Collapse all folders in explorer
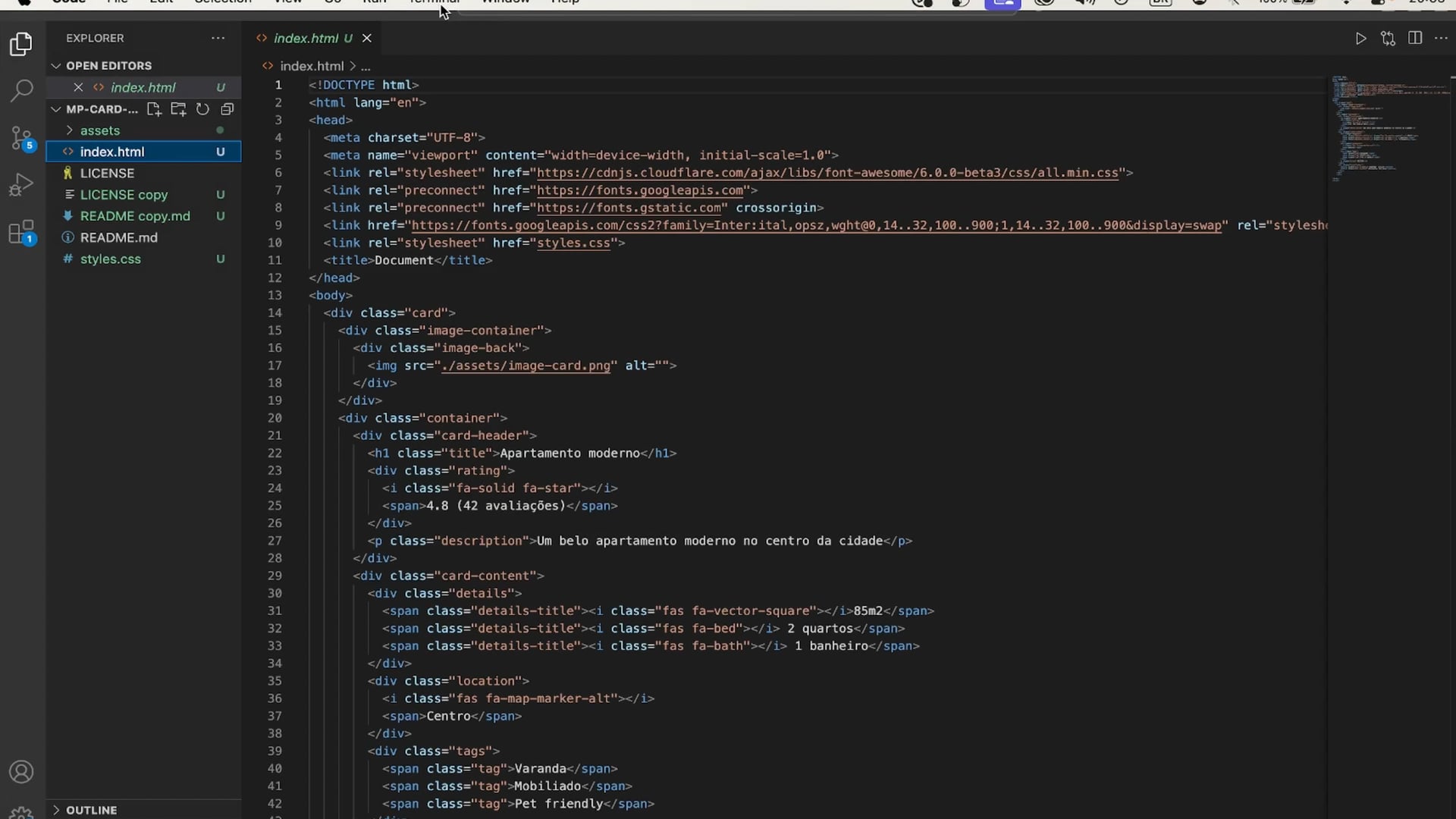 (227, 109)
